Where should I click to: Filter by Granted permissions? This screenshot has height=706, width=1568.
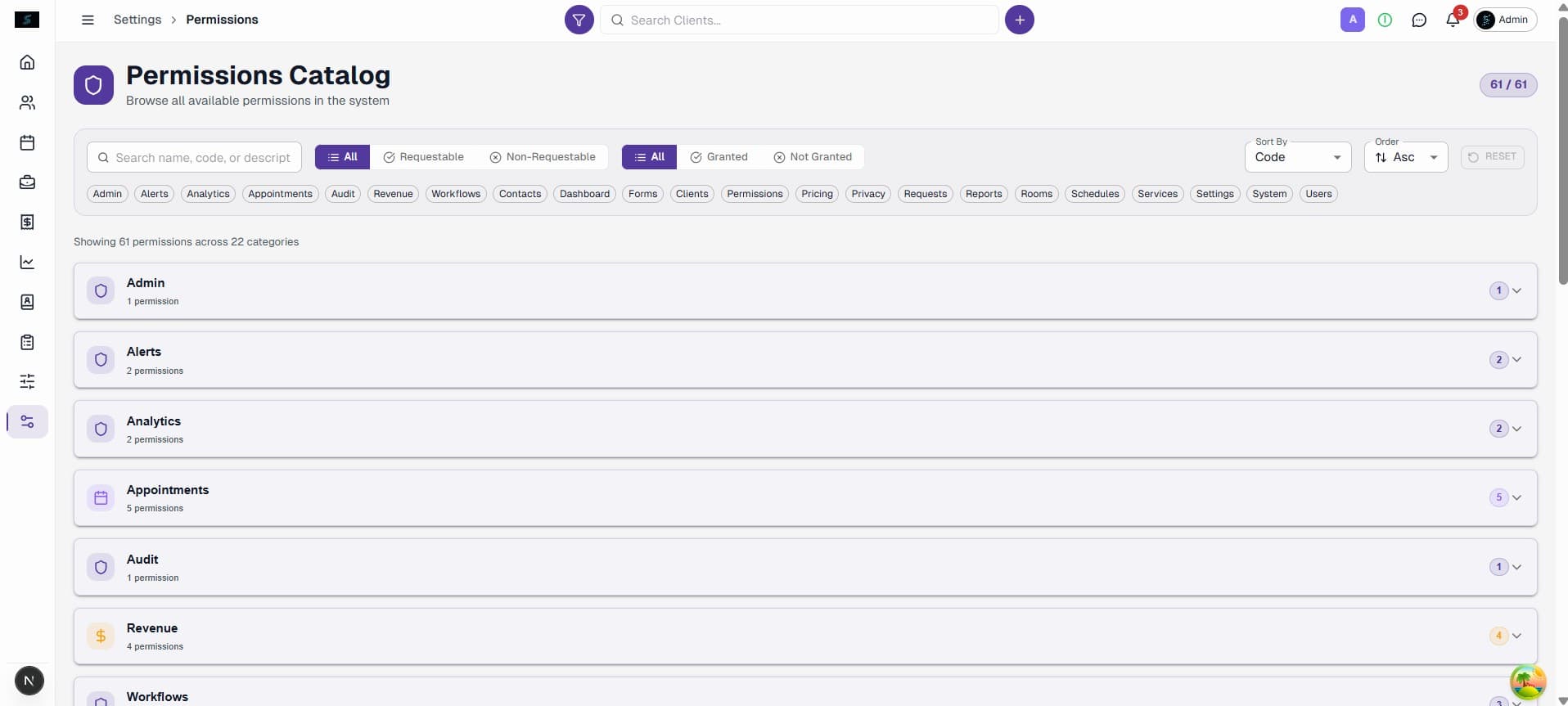point(719,157)
